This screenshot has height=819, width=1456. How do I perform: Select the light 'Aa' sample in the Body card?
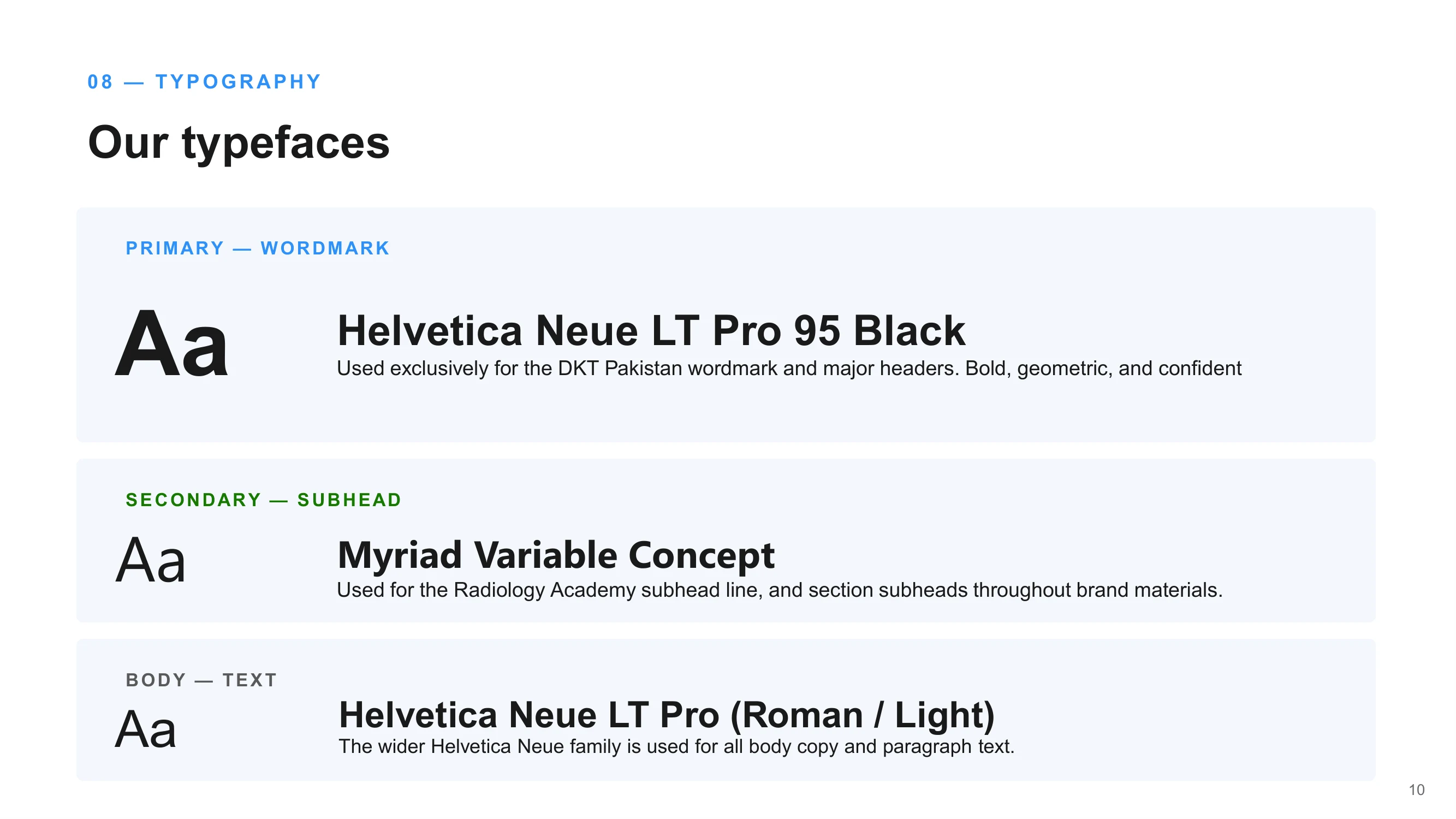(x=146, y=729)
